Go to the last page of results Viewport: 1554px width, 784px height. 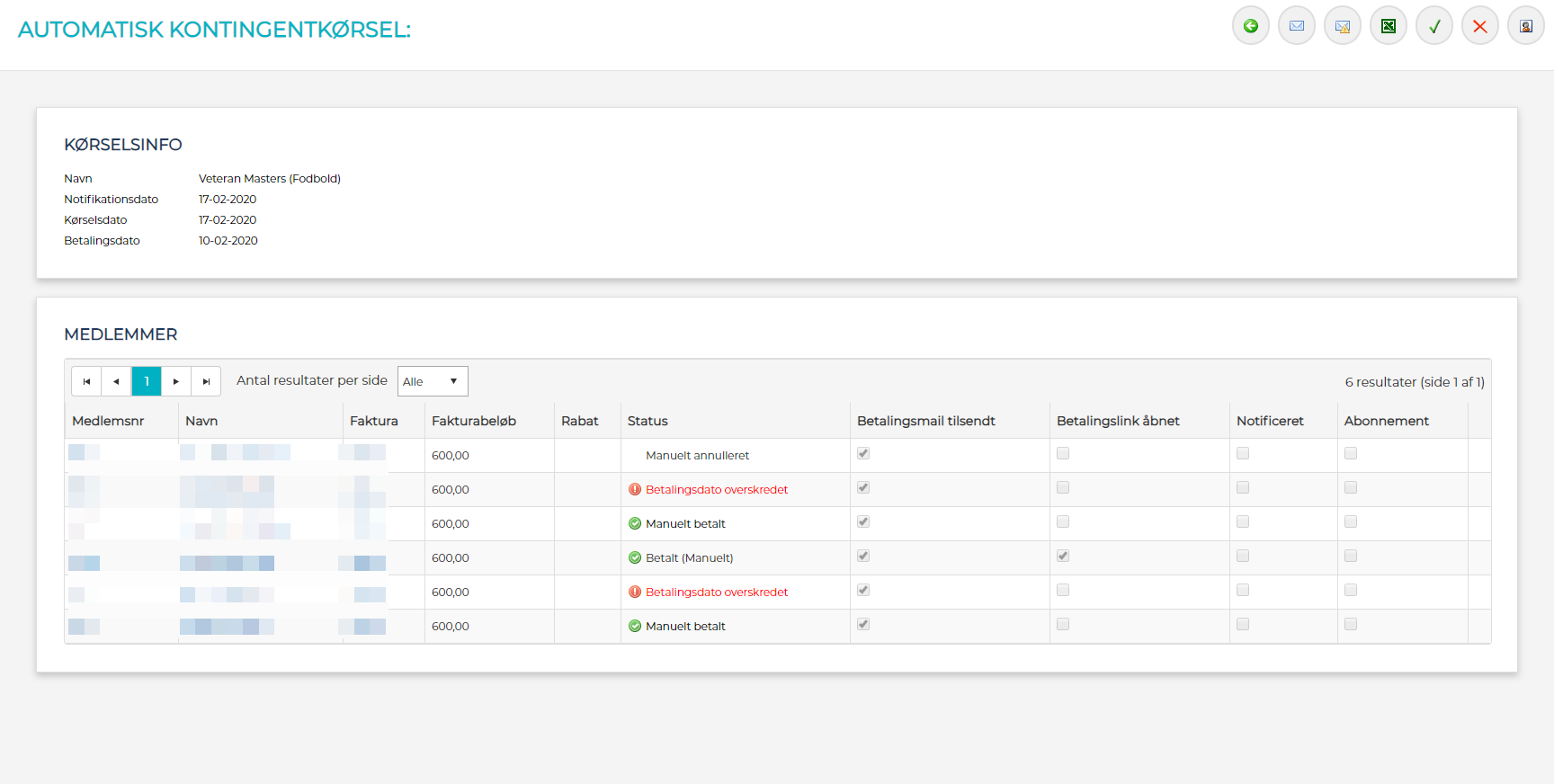pos(206,381)
